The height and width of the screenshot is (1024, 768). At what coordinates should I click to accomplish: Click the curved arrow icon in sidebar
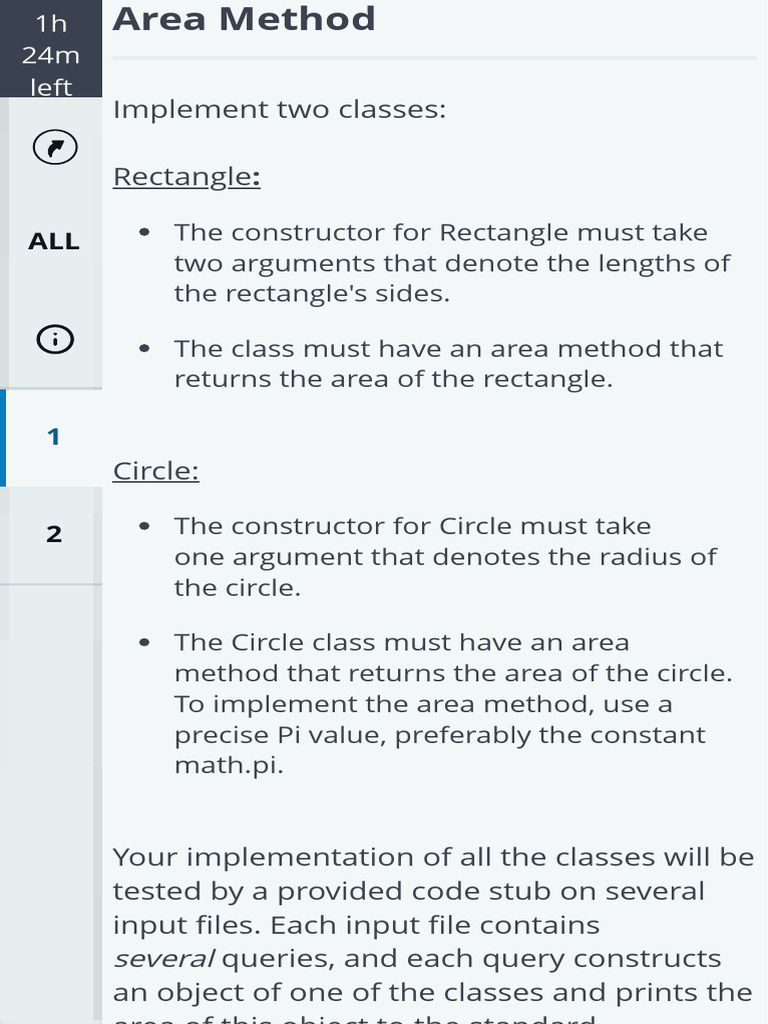(x=54, y=149)
